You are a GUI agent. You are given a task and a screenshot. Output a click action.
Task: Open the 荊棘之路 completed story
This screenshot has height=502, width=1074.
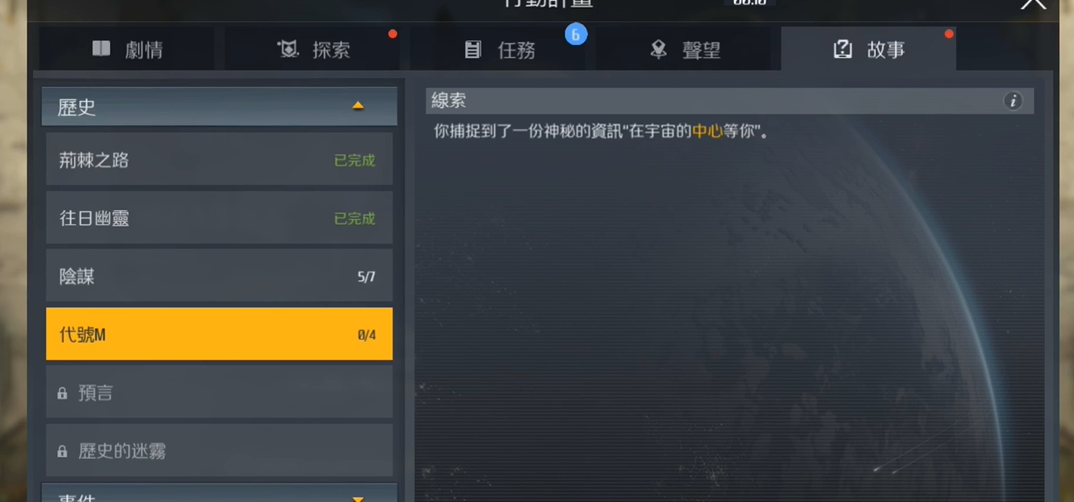pos(219,160)
